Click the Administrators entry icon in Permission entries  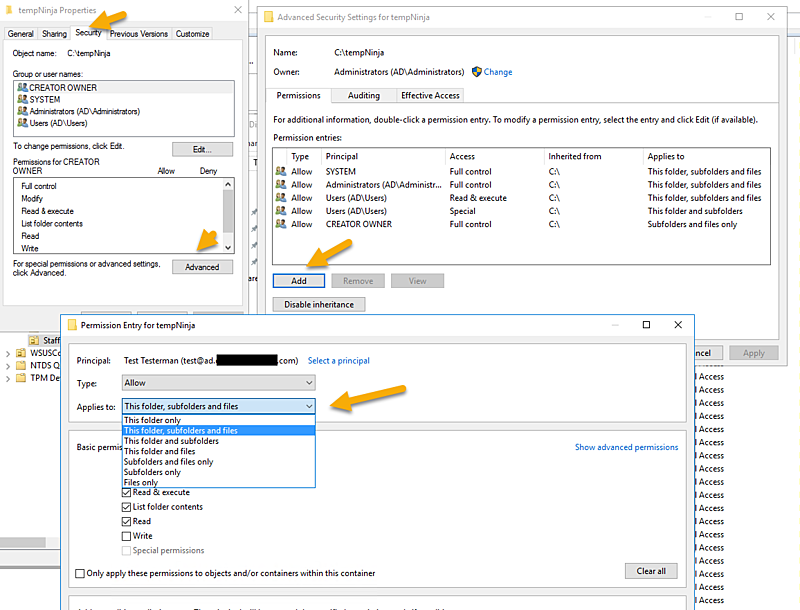tap(282, 184)
